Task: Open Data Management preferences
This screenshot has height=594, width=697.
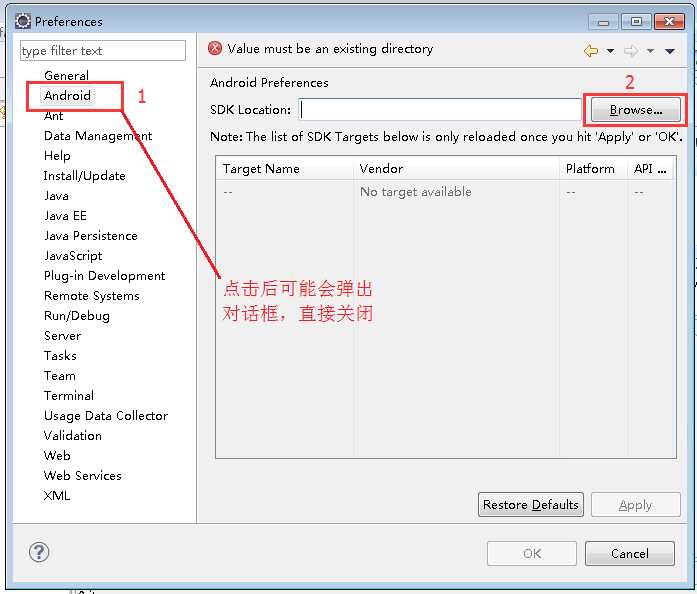Action: [98, 136]
